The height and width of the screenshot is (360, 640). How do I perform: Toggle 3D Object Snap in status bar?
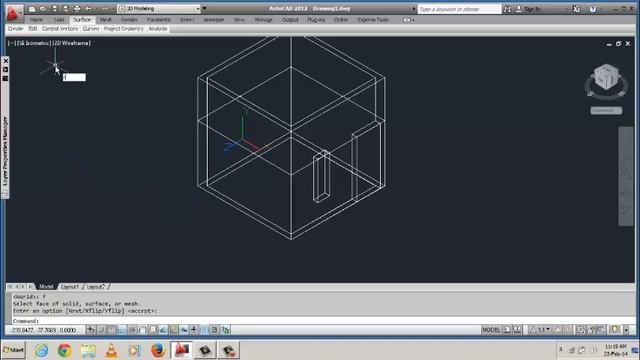coord(153,330)
